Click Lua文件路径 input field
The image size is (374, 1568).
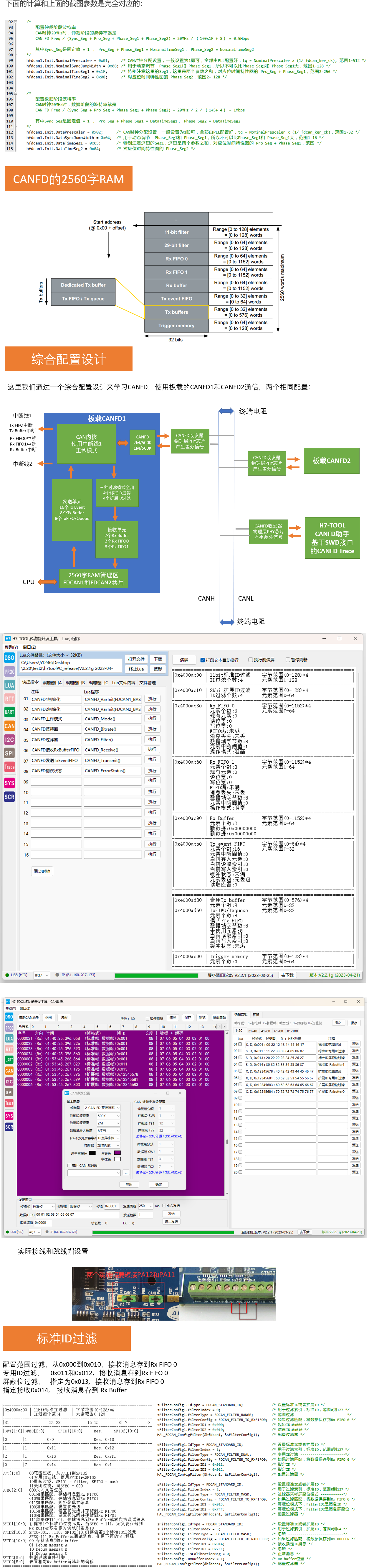click(71, 665)
